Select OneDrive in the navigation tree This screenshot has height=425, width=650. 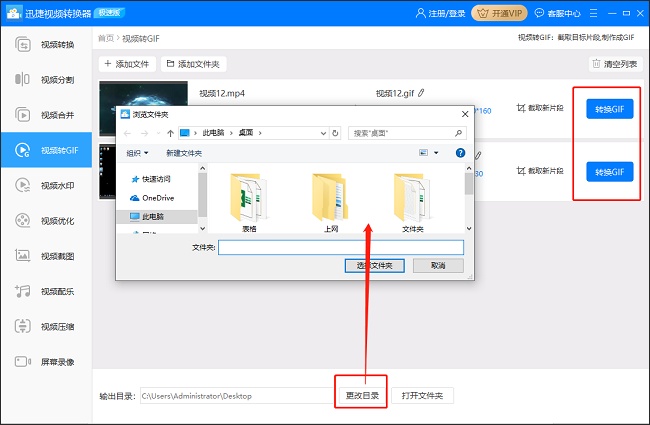tap(152, 198)
